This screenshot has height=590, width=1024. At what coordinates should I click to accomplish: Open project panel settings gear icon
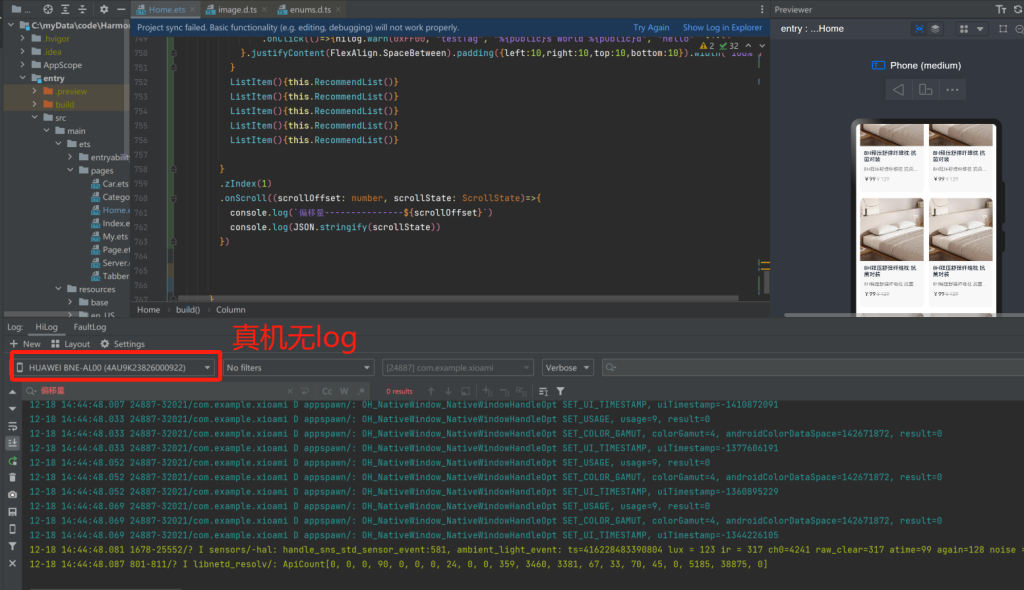tap(103, 9)
